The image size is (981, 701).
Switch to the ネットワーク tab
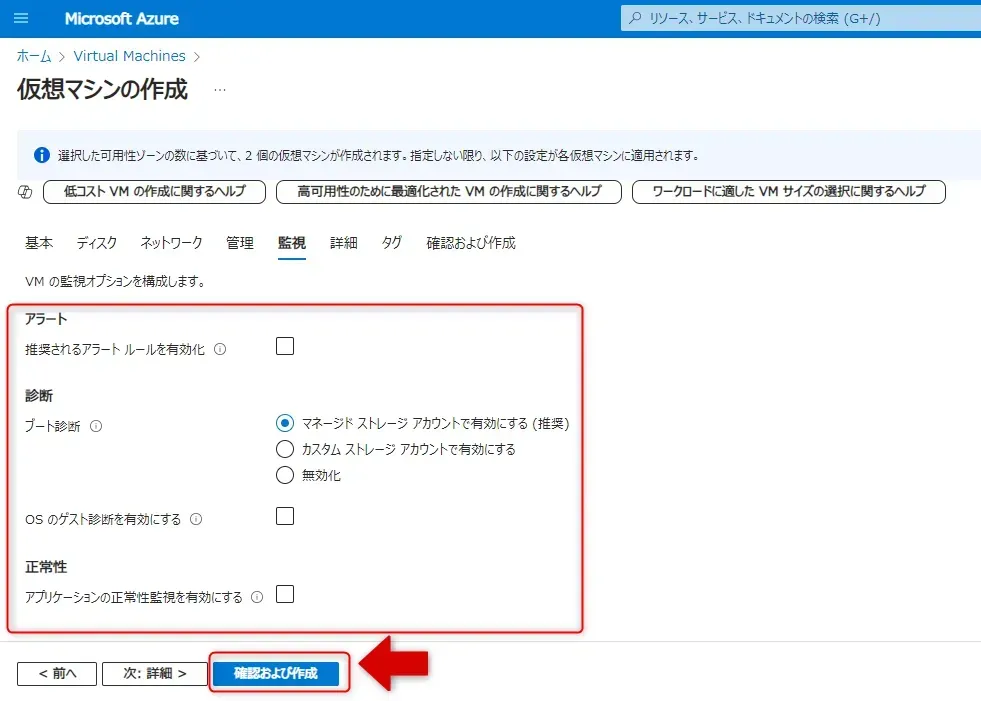(171, 243)
